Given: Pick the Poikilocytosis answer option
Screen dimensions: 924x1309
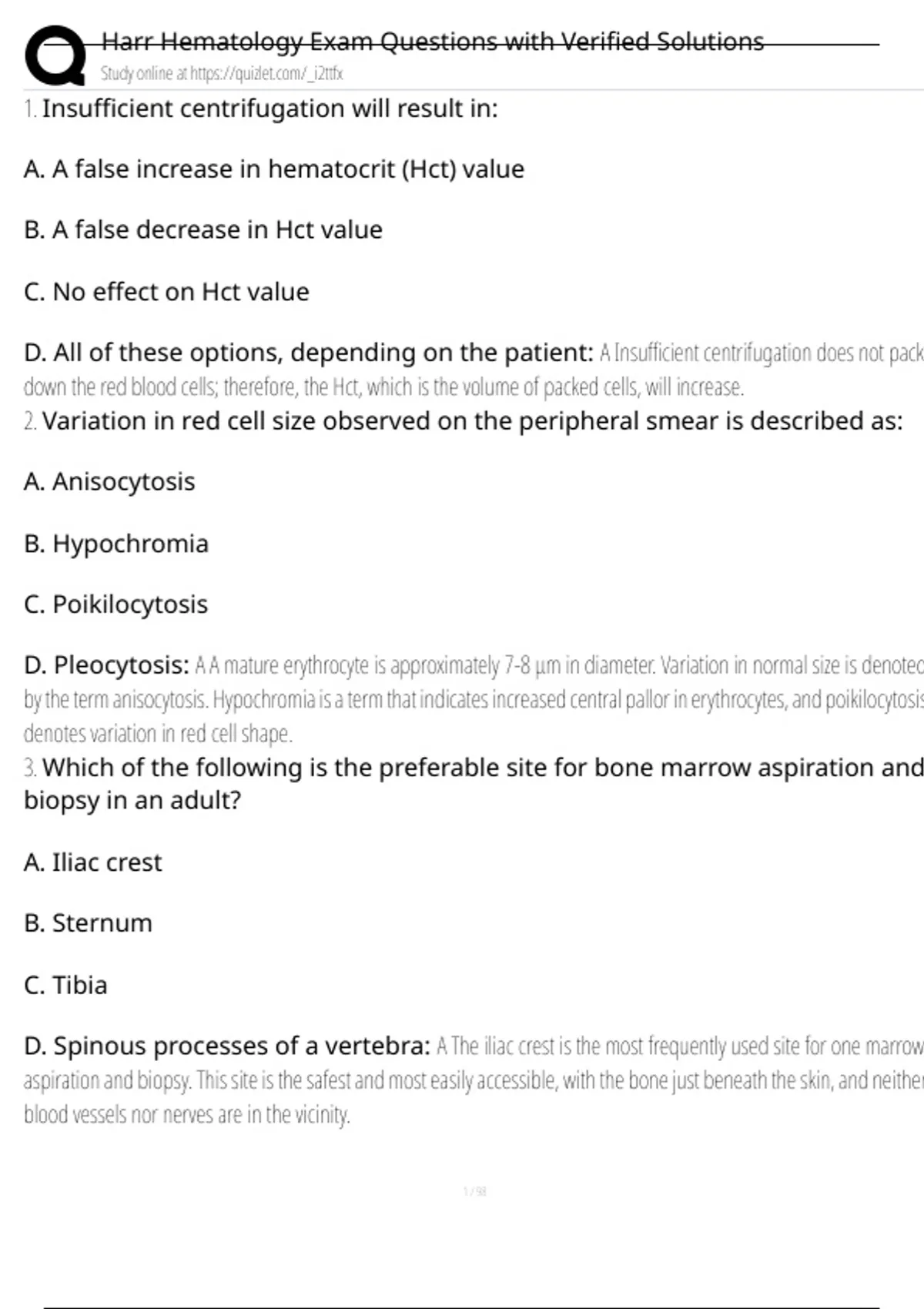Looking at the screenshot, I should point(115,604).
